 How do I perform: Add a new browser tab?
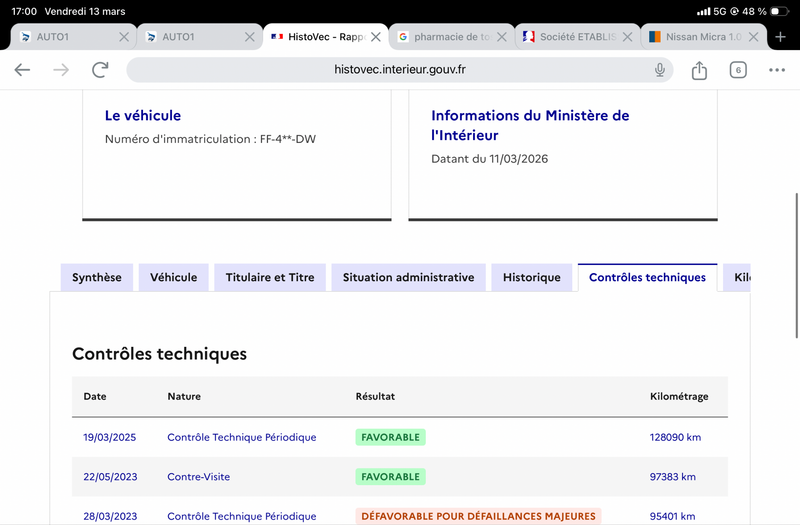pos(781,37)
